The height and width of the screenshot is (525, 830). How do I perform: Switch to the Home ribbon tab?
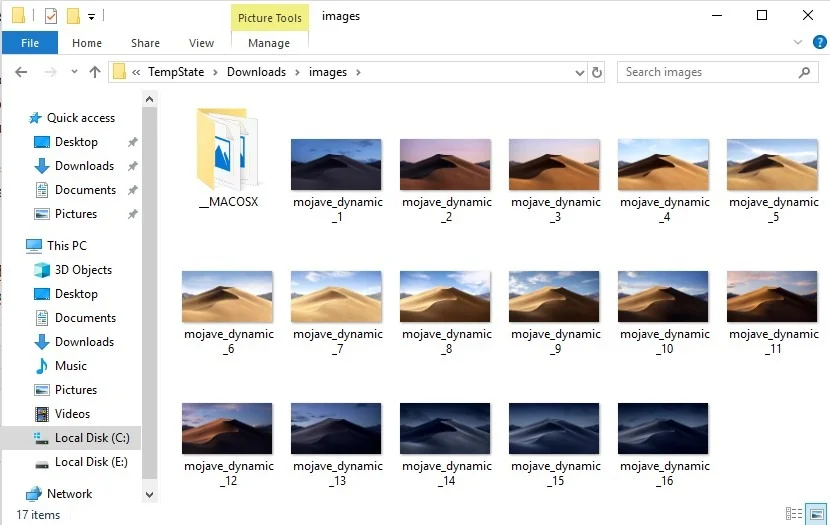(x=87, y=43)
